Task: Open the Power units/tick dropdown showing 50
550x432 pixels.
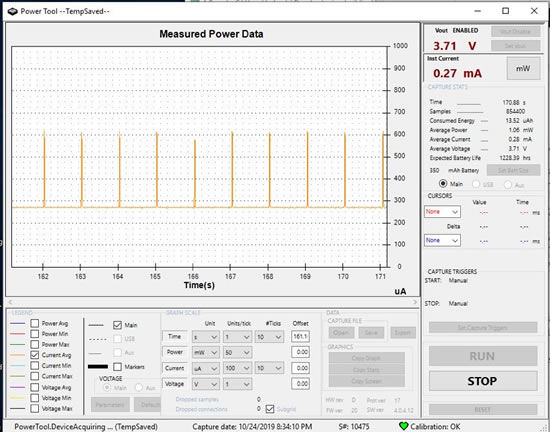Action: [x=237, y=352]
